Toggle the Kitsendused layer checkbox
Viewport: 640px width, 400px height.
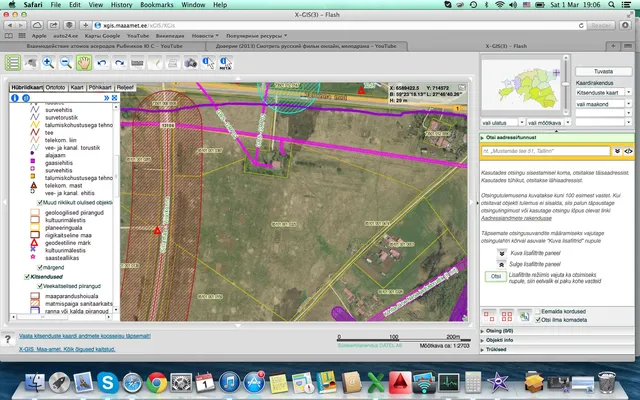[x=27, y=277]
